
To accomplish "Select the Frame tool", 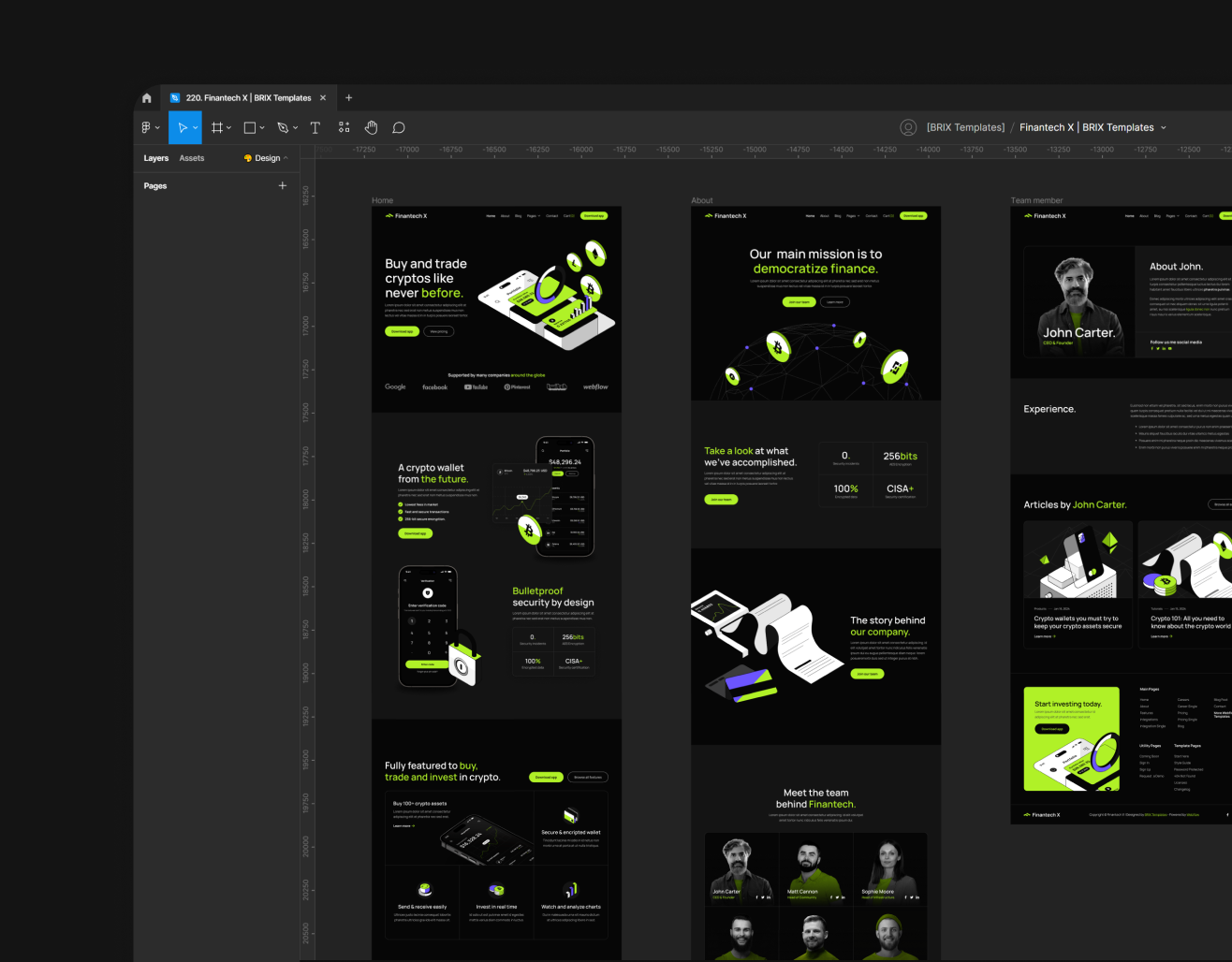I will click(216, 127).
